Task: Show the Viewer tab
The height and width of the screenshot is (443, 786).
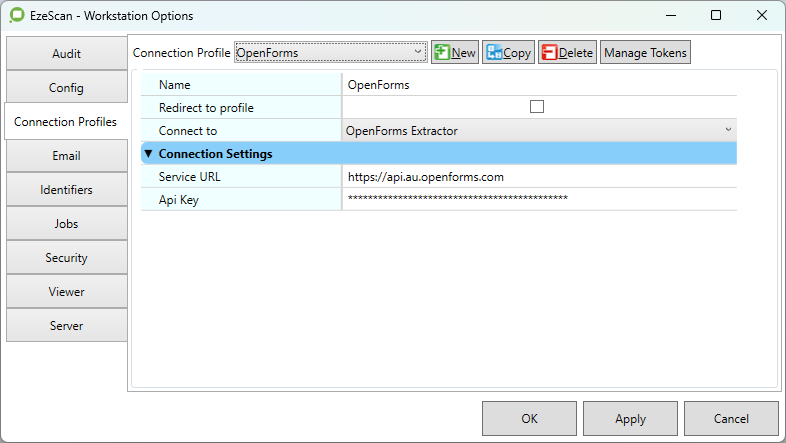Action: pyautogui.click(x=66, y=292)
